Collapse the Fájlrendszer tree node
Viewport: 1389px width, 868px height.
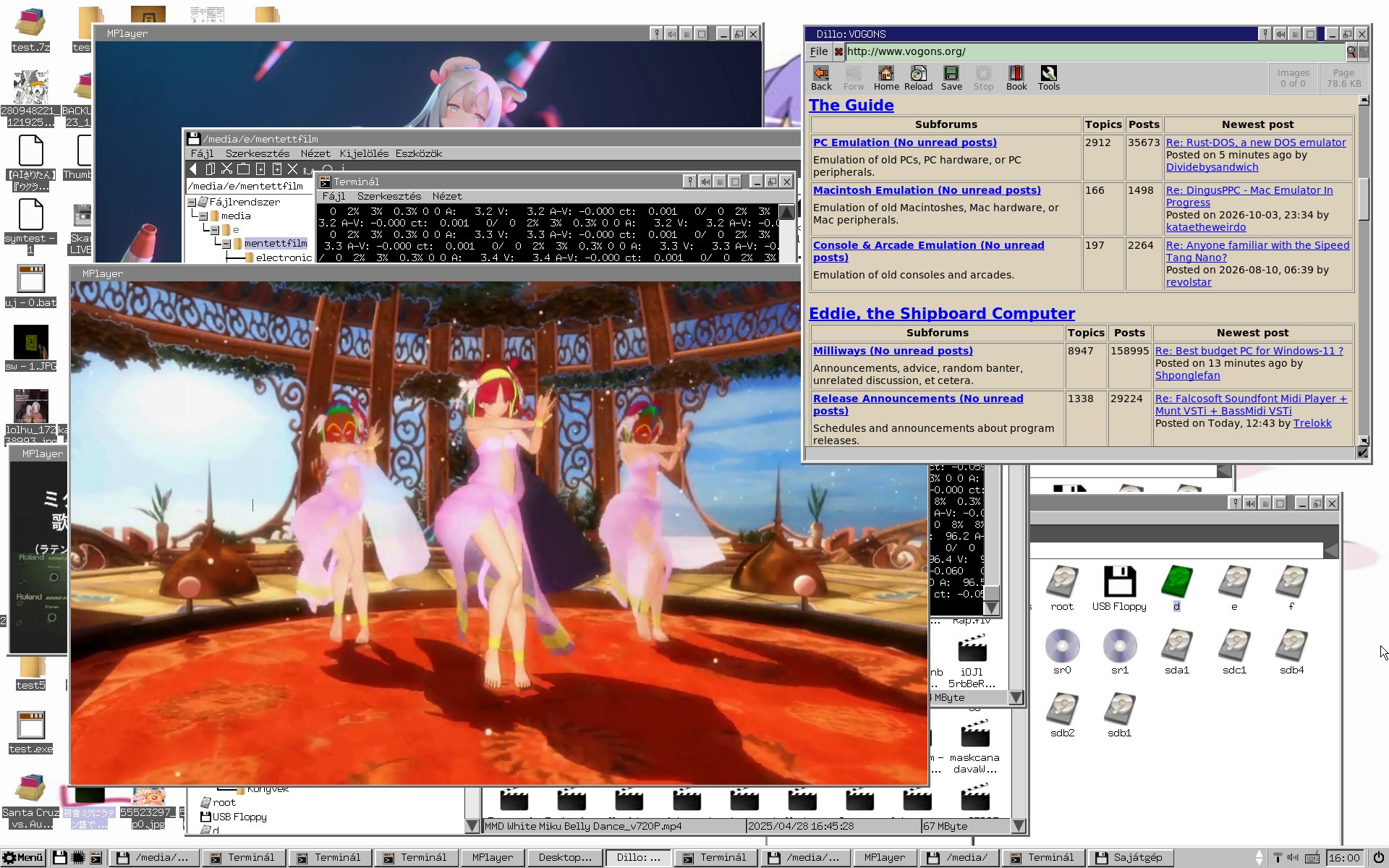(x=192, y=203)
